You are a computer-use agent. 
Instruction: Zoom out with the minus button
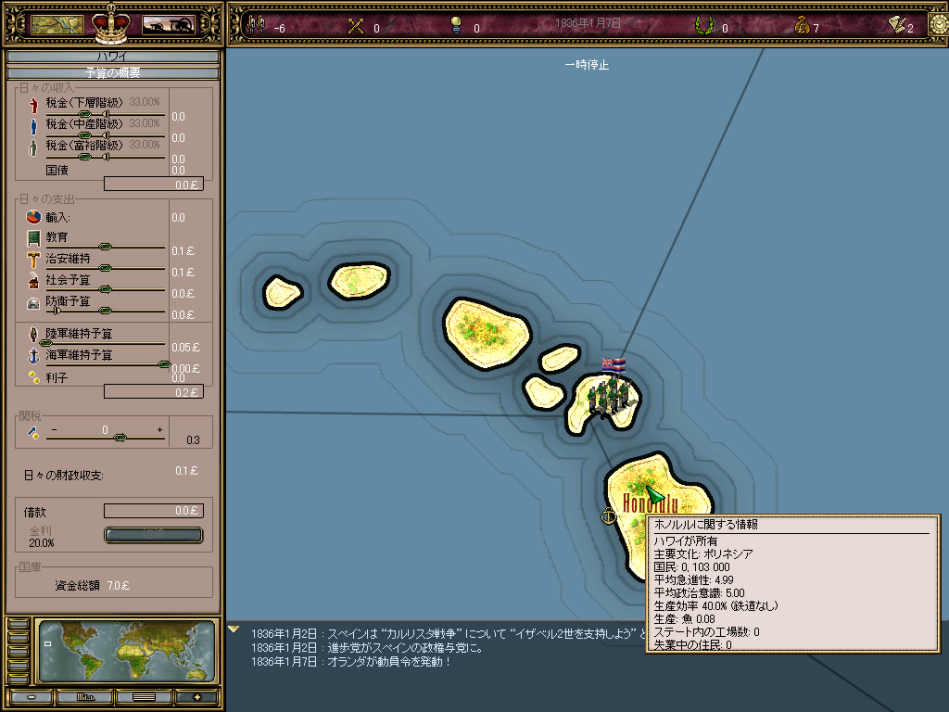[x=31, y=697]
